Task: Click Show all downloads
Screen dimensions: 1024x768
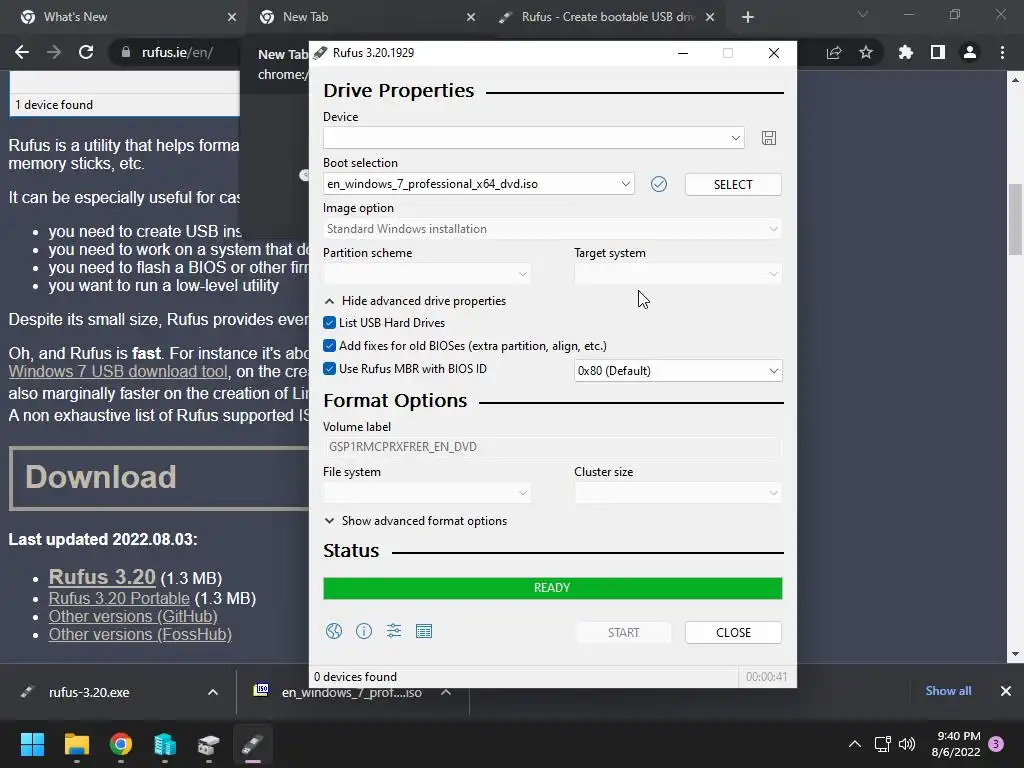Action: [948, 691]
